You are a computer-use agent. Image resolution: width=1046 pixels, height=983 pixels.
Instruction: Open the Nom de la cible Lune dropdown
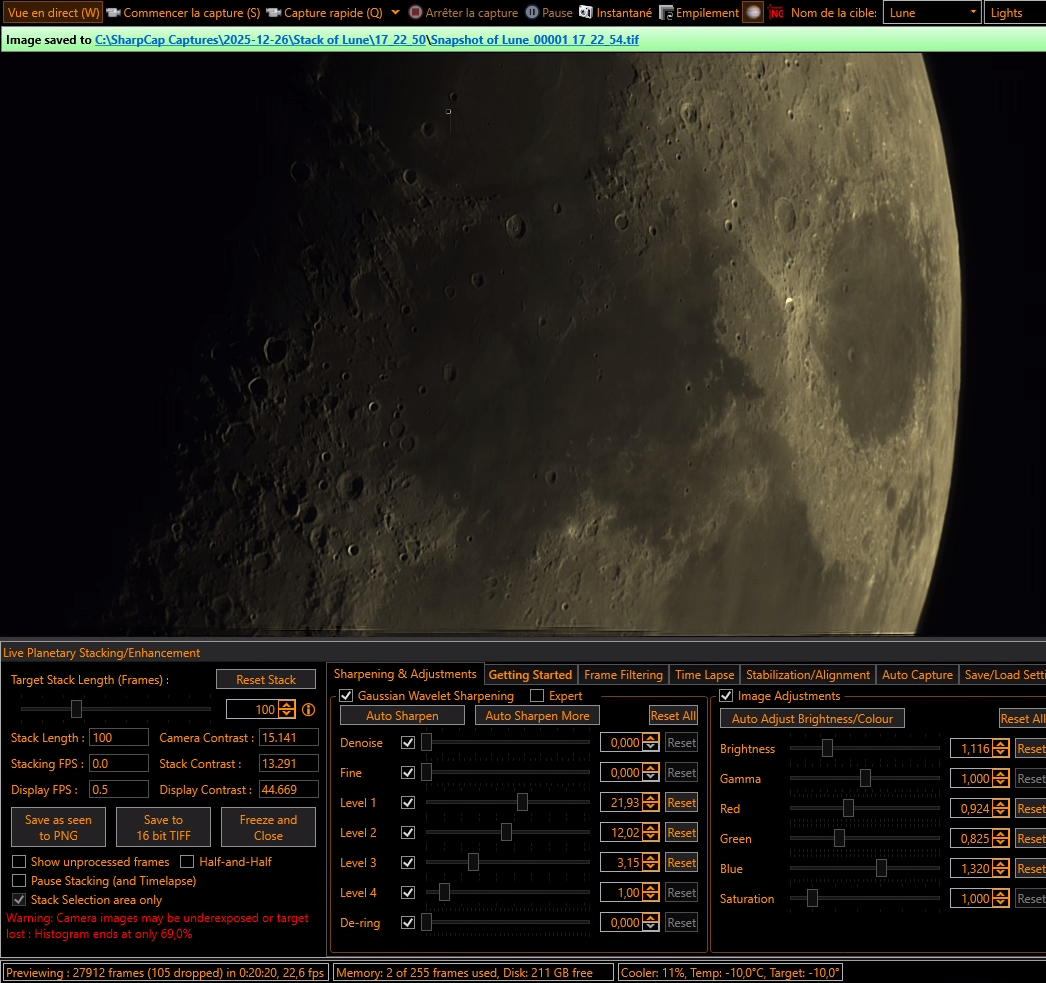pyautogui.click(x=931, y=13)
